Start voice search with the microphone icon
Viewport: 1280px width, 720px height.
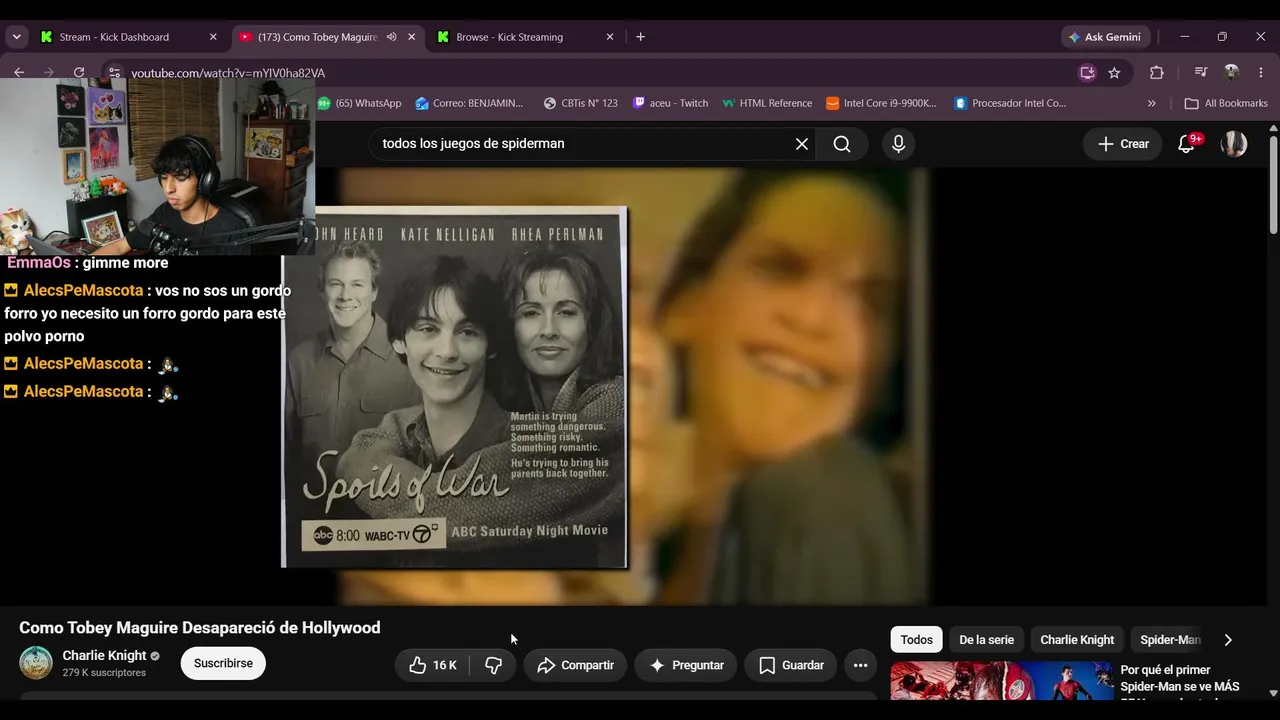tap(898, 144)
